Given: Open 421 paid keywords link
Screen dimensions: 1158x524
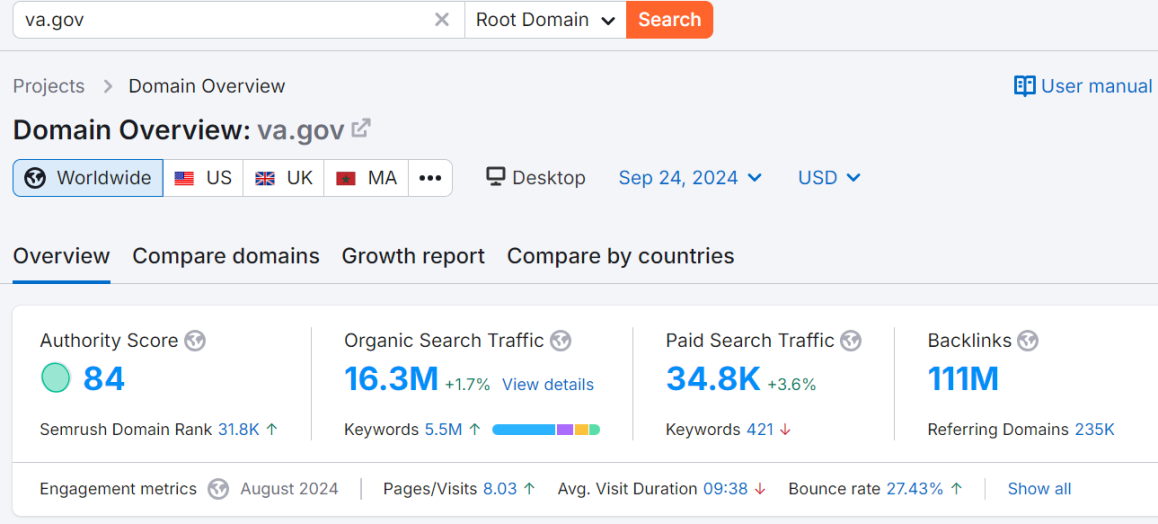Looking at the screenshot, I should (760, 430).
